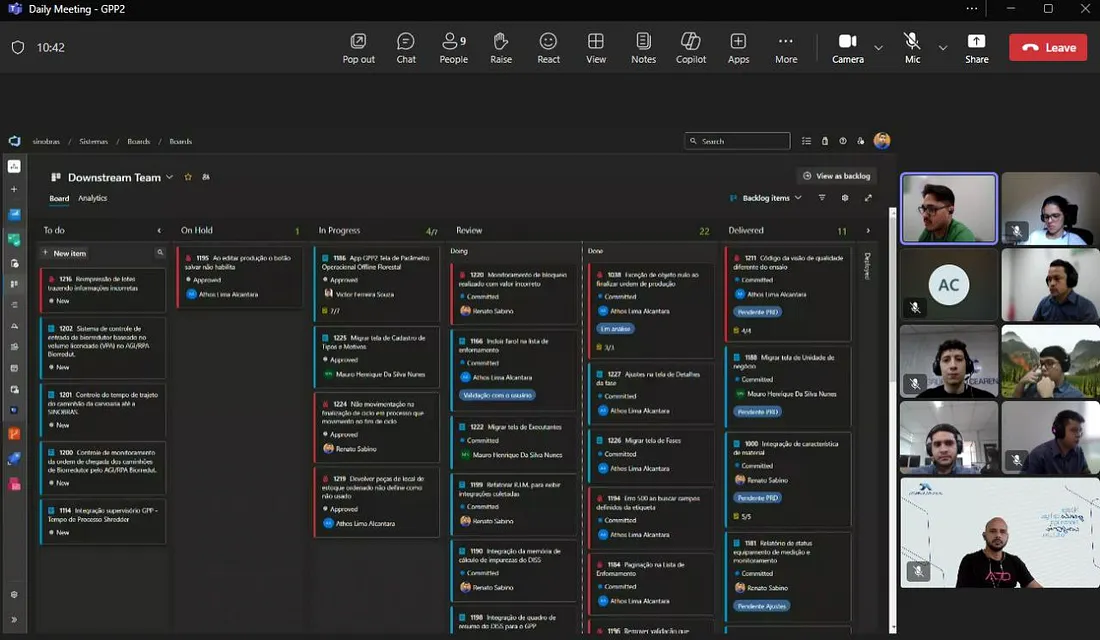Leave the meeting
The height and width of the screenshot is (640, 1100).
(1048, 47)
